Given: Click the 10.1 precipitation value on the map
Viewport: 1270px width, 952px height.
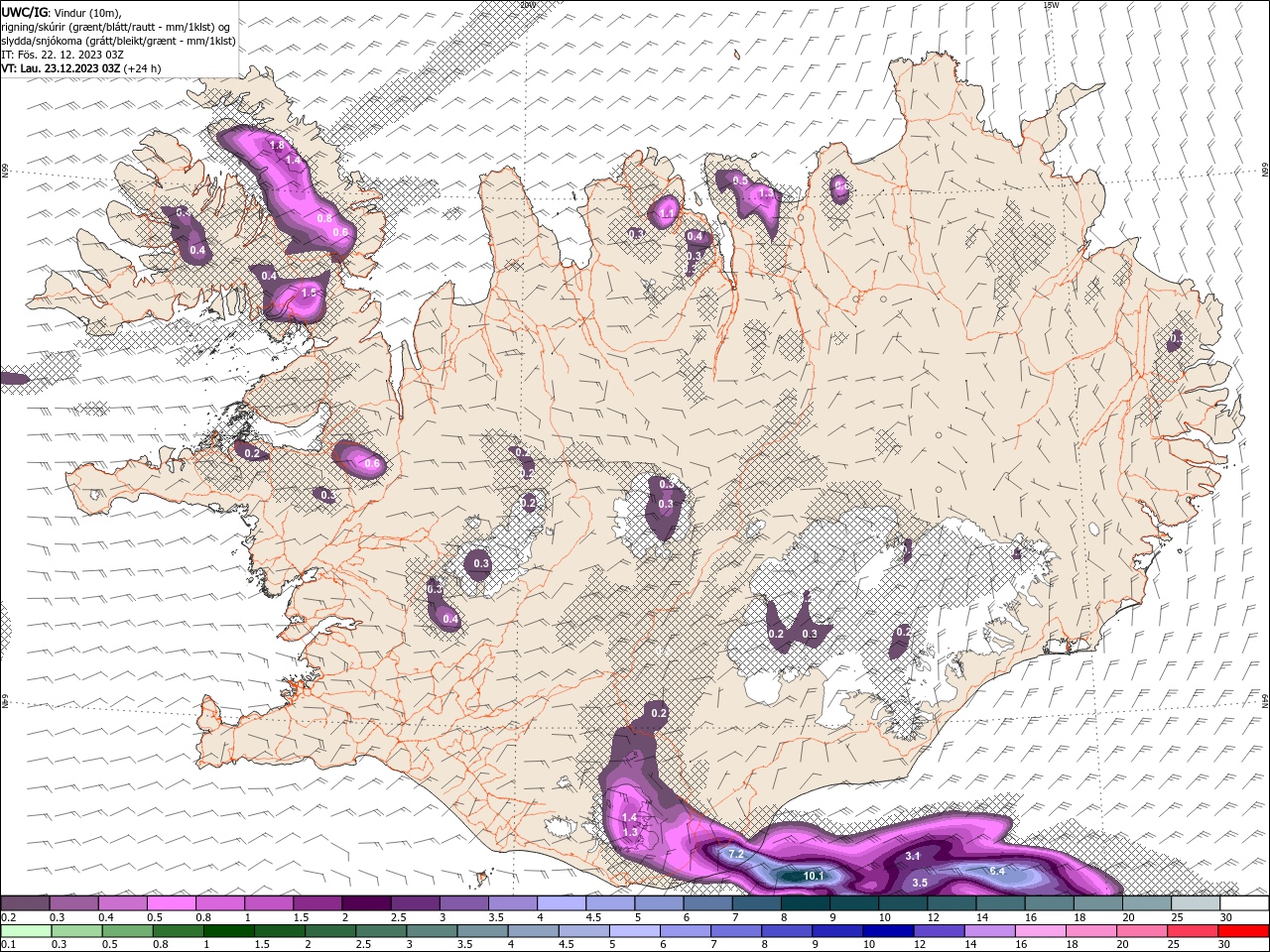Looking at the screenshot, I should coord(815,876).
